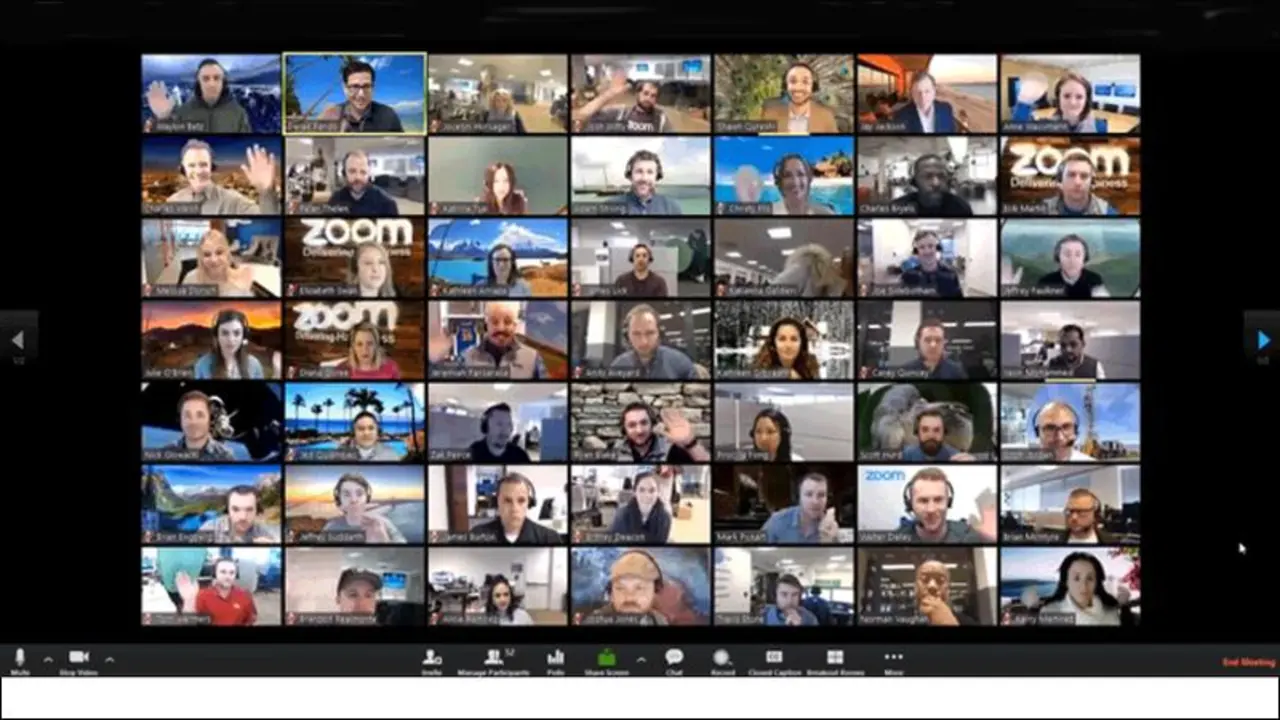1280x720 pixels.
Task: Open the More menu
Action: click(893, 659)
